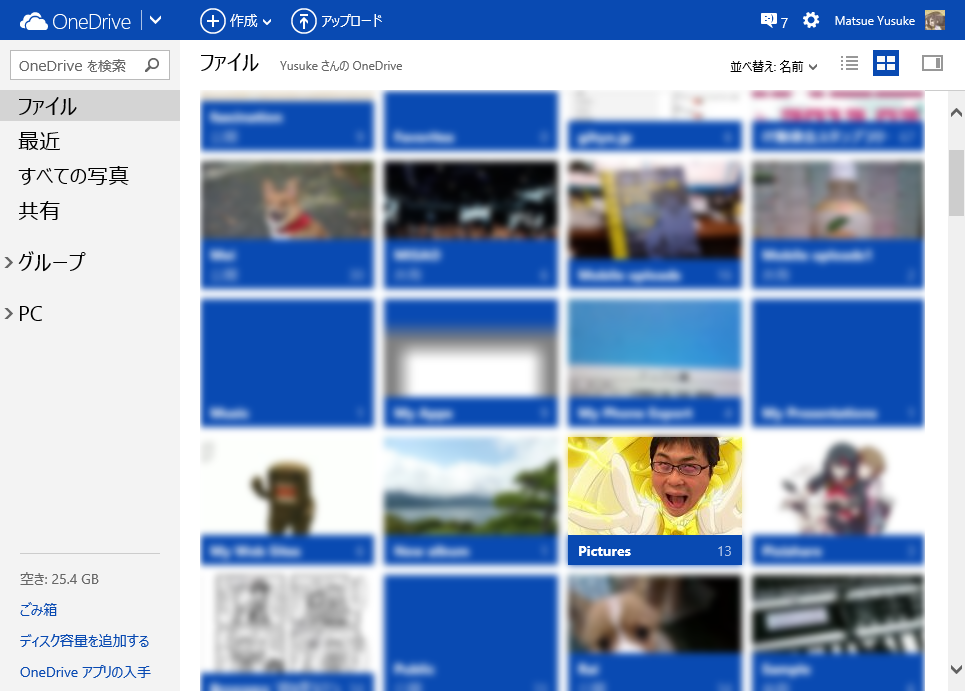Click the upload (アップロード) arrow icon
The image size is (965, 691).
(303, 20)
